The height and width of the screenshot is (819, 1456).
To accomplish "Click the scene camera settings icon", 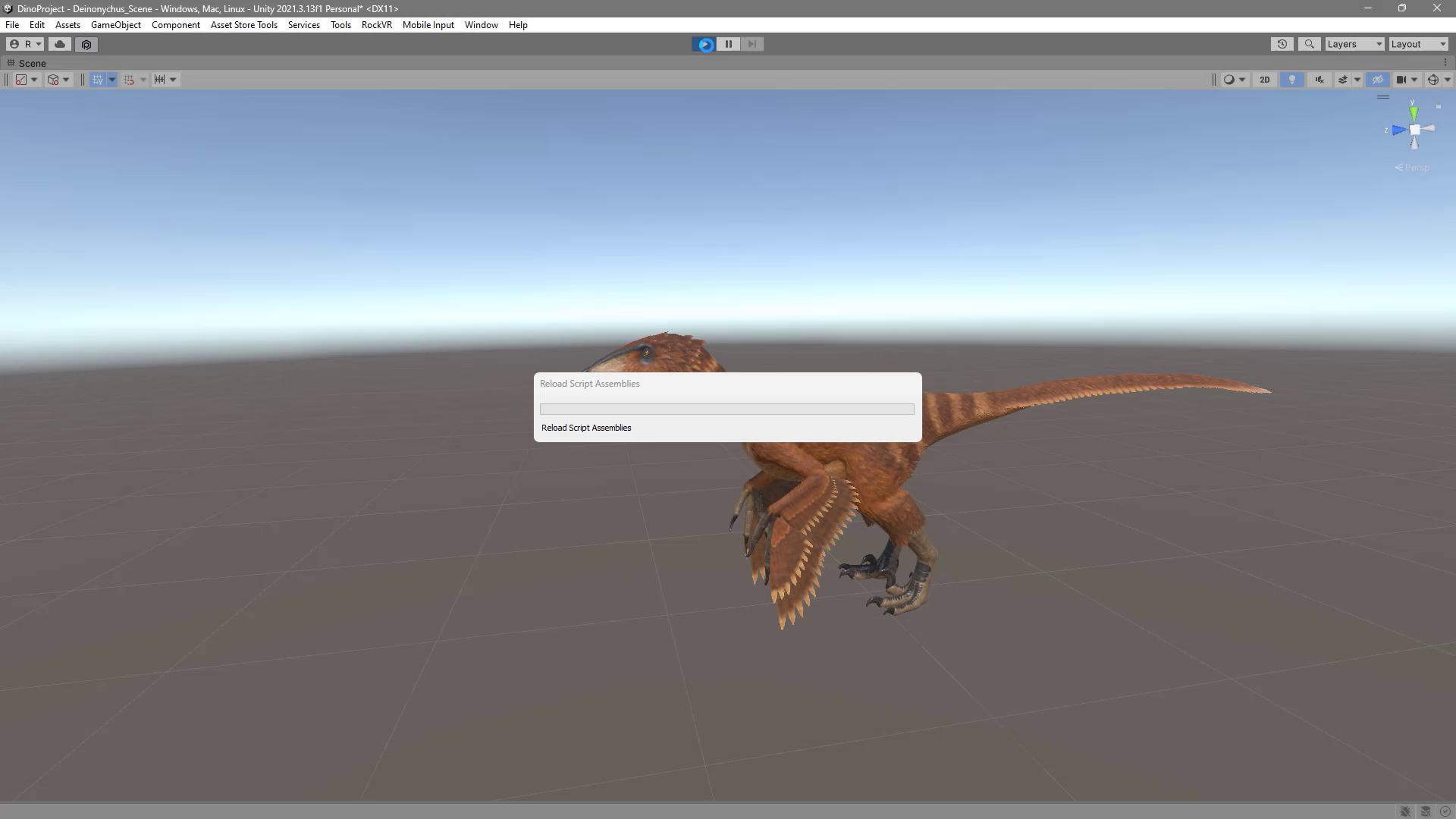I will click(1401, 80).
